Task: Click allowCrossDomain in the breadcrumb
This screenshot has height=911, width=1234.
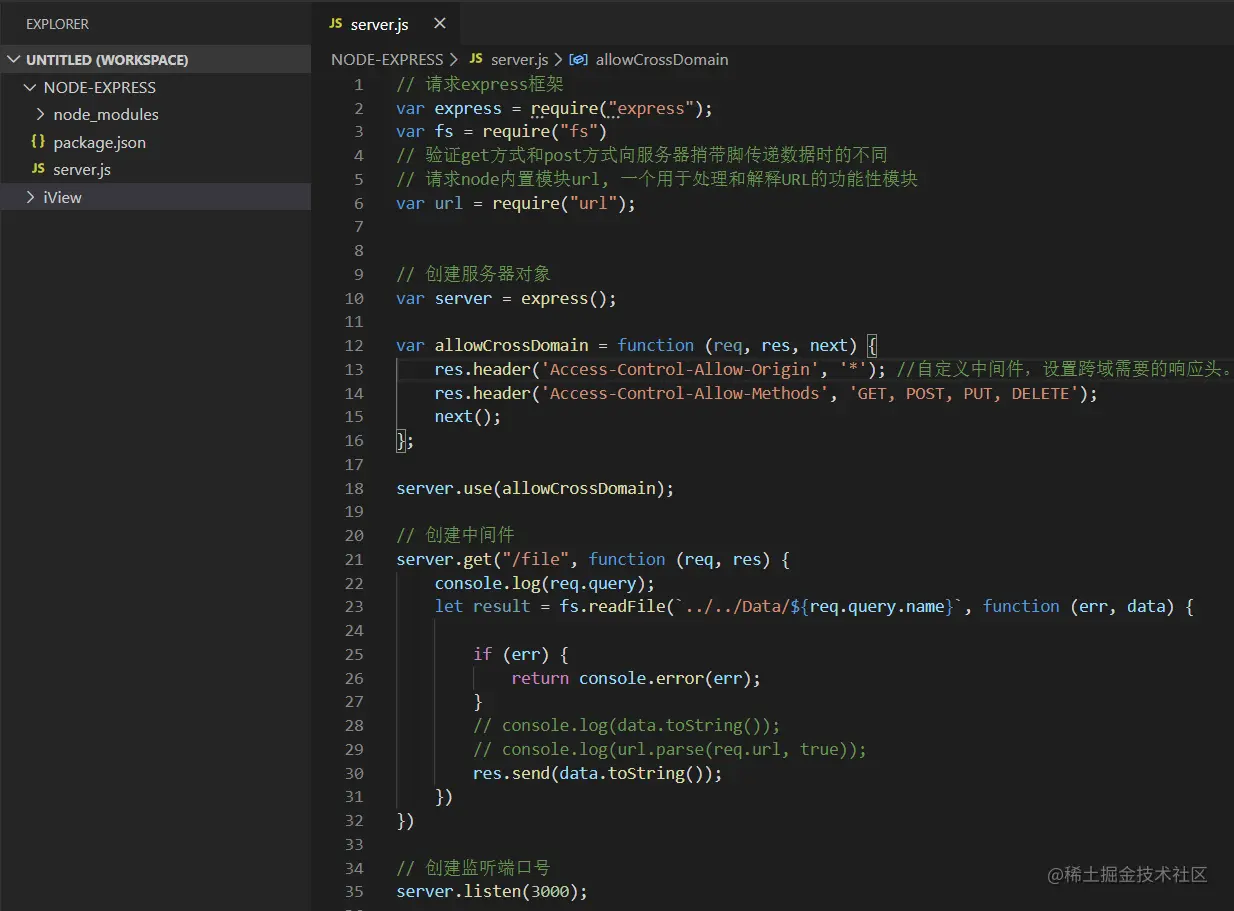Action: [661, 60]
